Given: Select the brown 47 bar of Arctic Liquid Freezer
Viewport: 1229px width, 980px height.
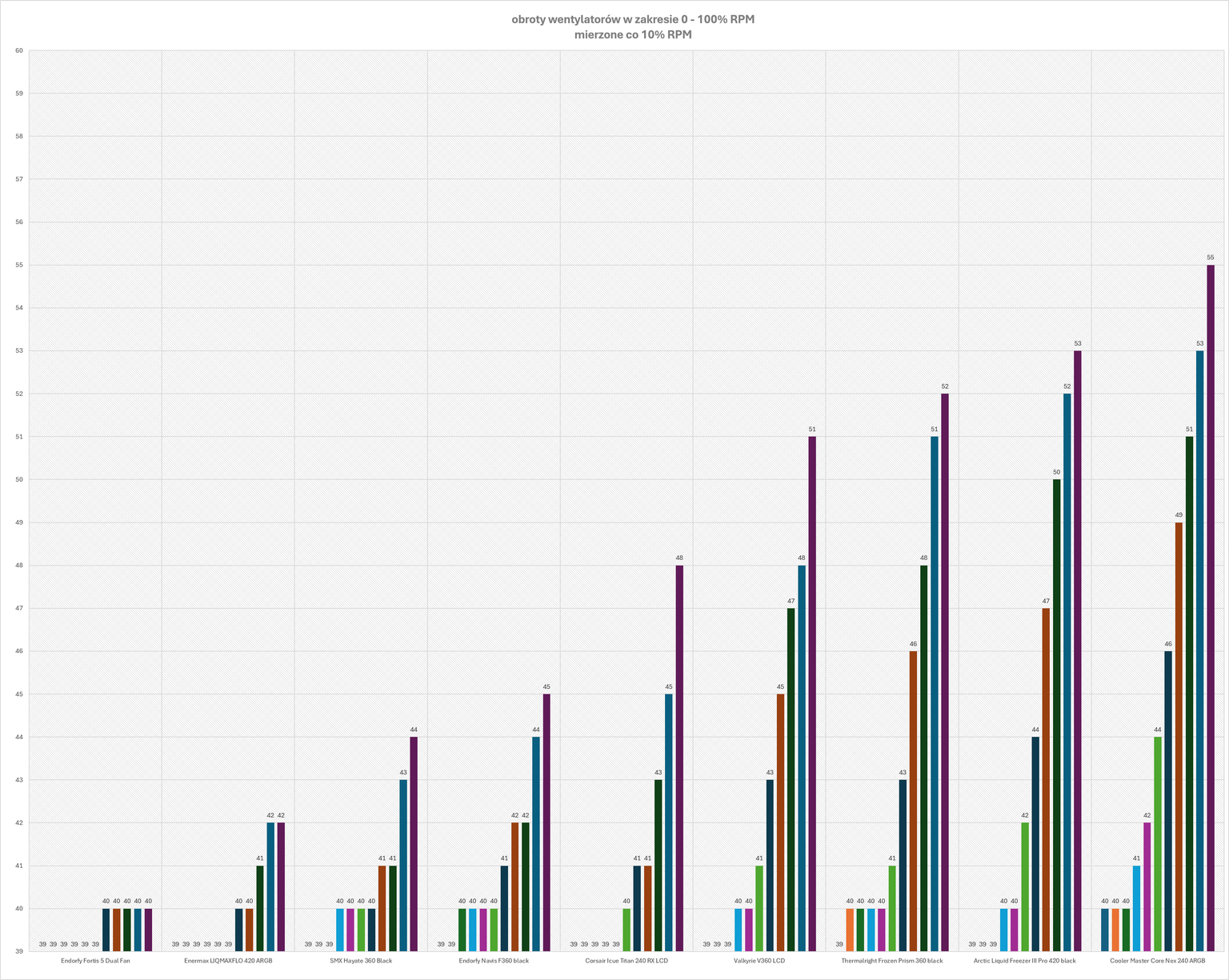Looking at the screenshot, I should tap(1046, 780).
